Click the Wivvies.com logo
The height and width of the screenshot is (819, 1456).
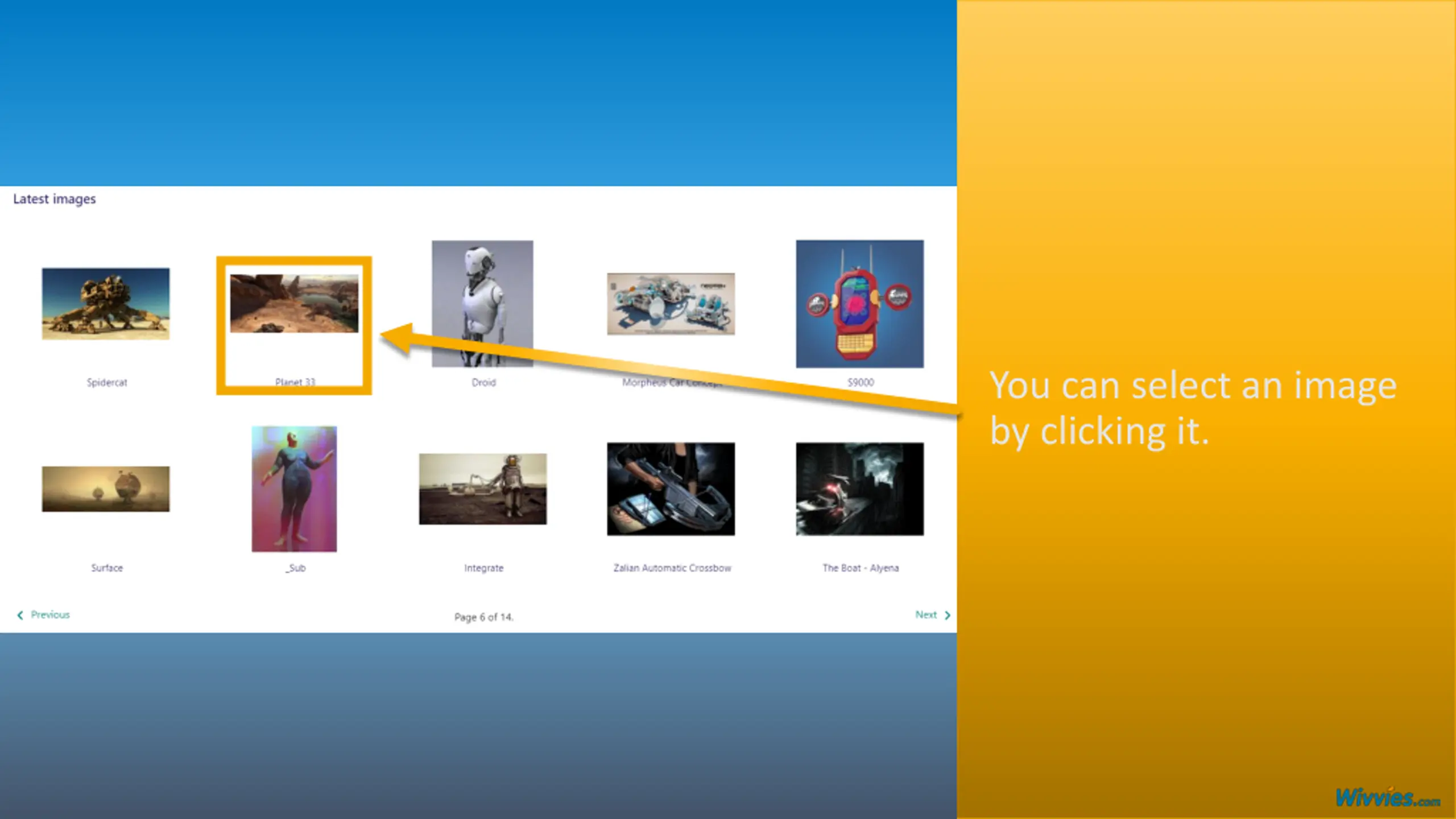click(1387, 798)
